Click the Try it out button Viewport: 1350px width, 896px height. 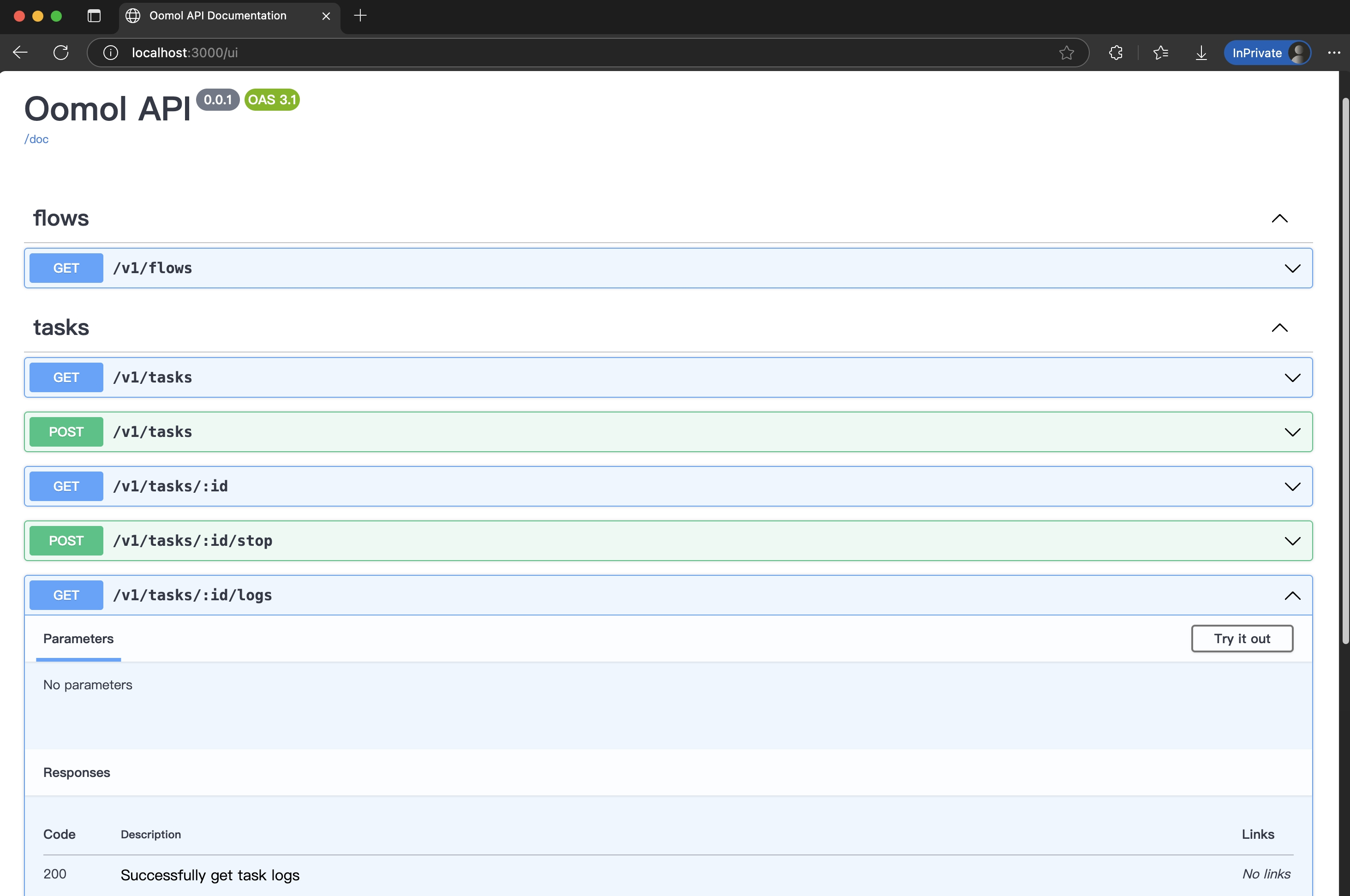click(1242, 638)
